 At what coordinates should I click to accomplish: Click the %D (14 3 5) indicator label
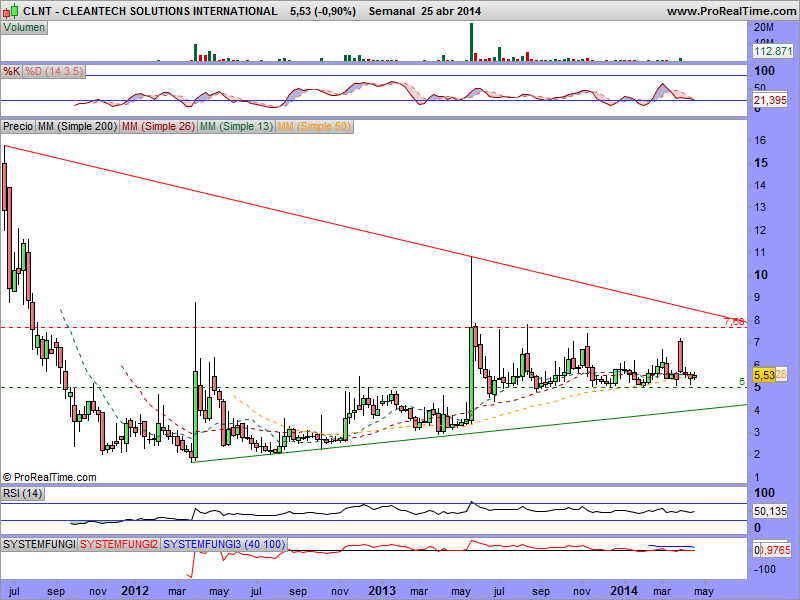tap(54, 71)
